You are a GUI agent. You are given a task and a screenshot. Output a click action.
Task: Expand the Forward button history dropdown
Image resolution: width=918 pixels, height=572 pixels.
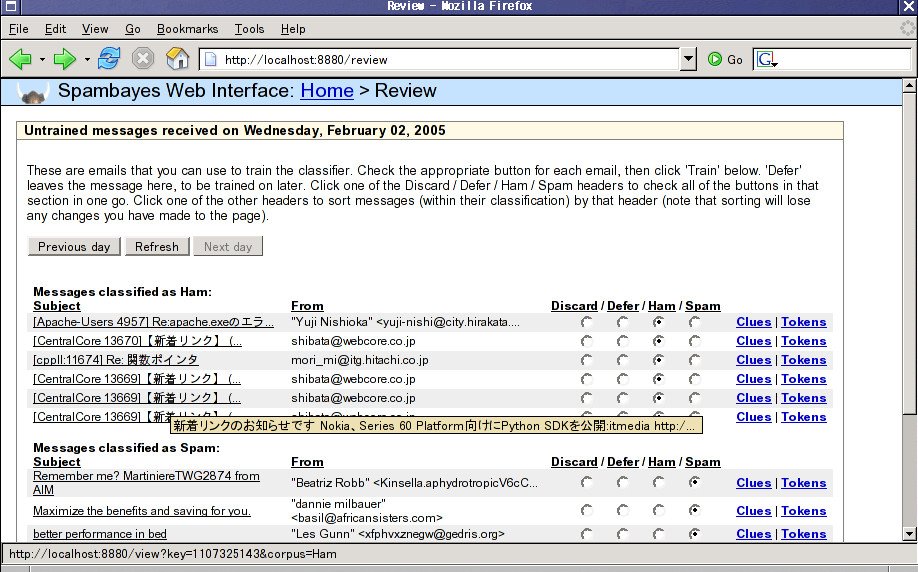pyautogui.click(x=87, y=60)
